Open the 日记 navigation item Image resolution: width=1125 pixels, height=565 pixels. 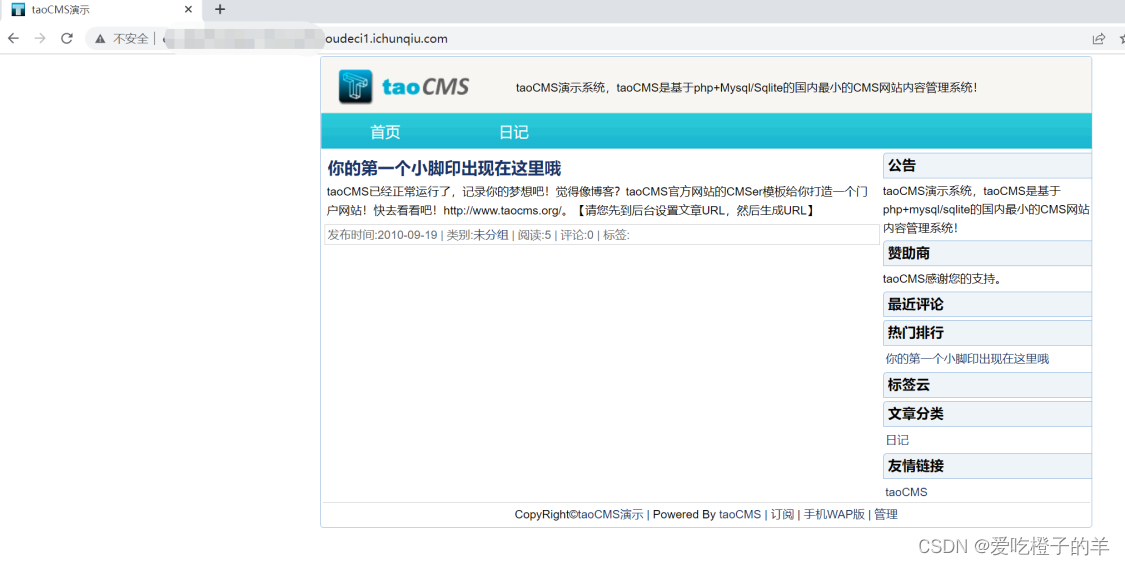point(514,132)
